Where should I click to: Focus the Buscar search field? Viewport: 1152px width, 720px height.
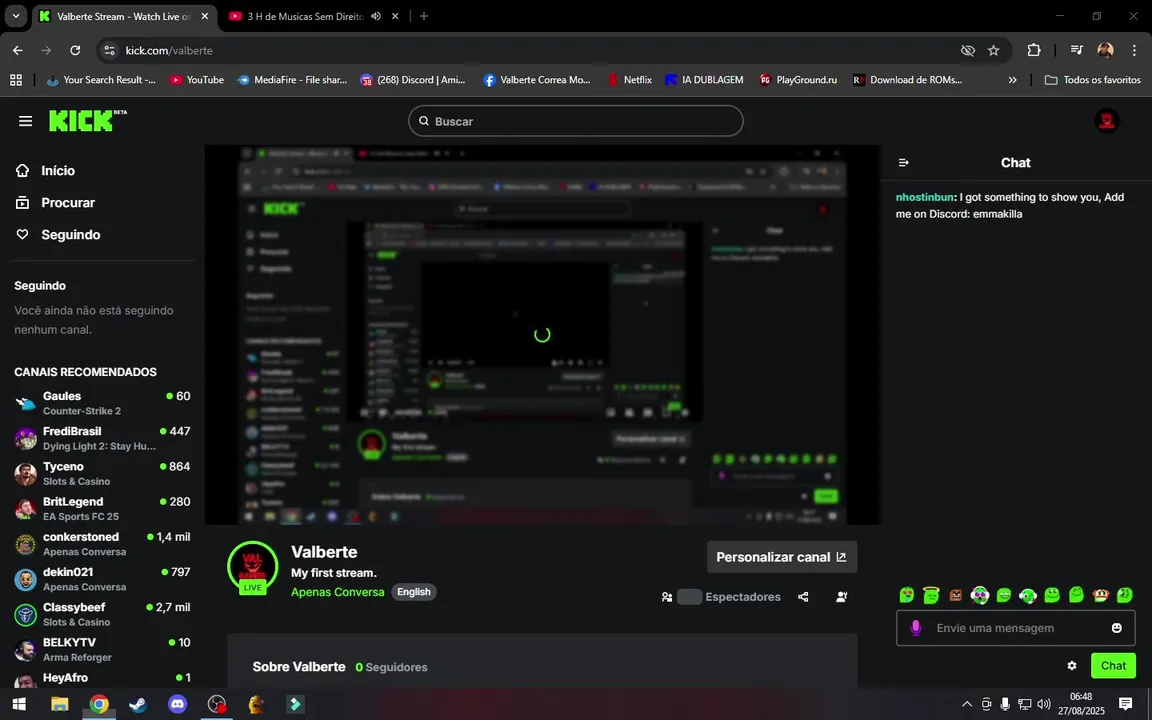point(575,120)
